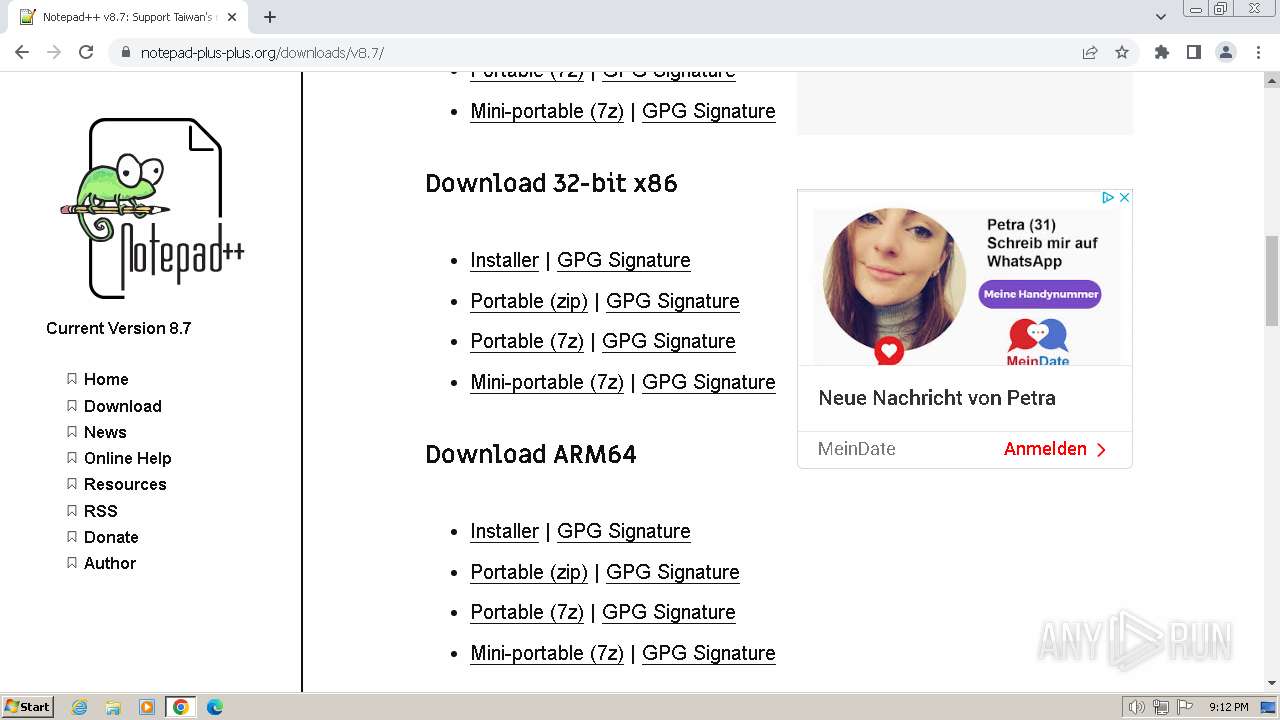The width and height of the screenshot is (1280, 720).
Task: Open Chrome three-dot menu
Action: pyautogui.click(x=1258, y=52)
